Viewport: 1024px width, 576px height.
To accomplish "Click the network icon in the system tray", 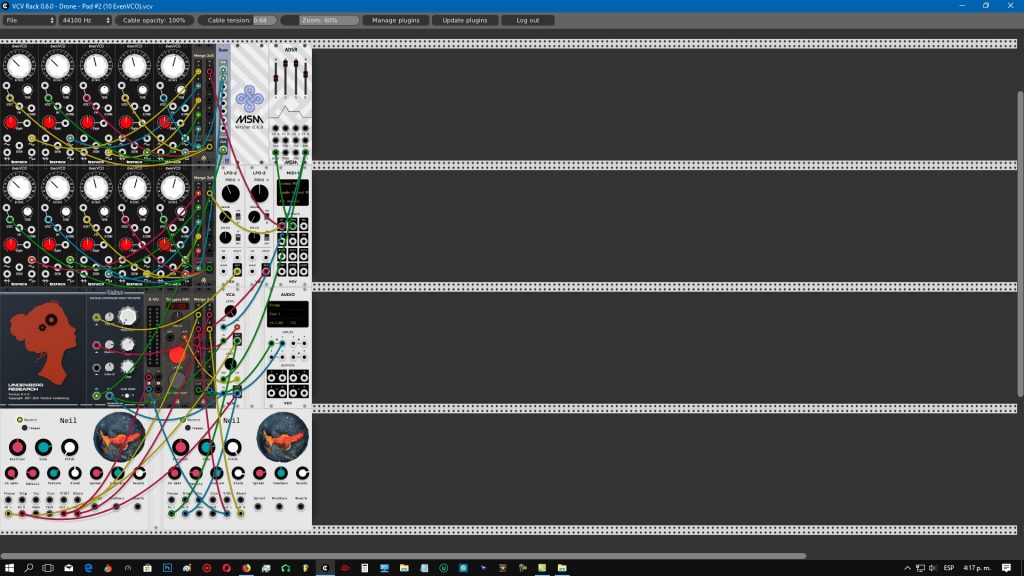I will (x=920, y=568).
